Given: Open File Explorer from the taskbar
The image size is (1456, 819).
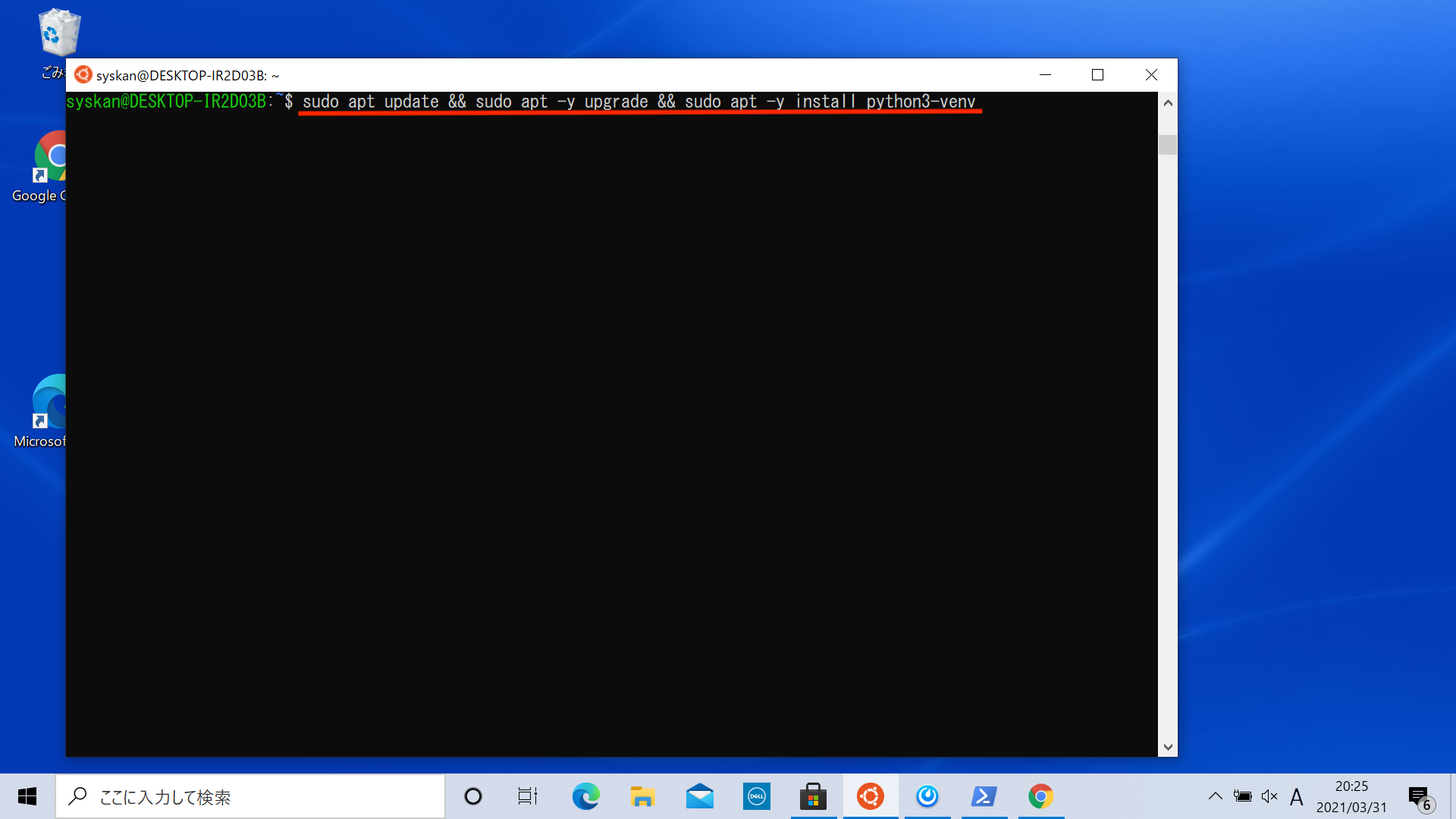Looking at the screenshot, I should (642, 796).
